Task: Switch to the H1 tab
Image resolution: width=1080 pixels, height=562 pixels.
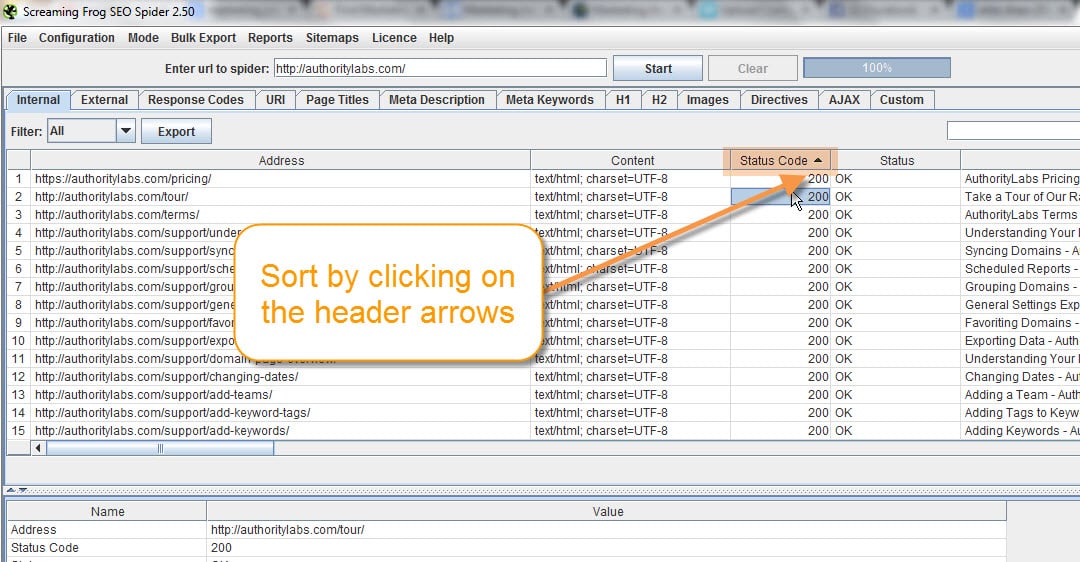Action: tap(623, 100)
